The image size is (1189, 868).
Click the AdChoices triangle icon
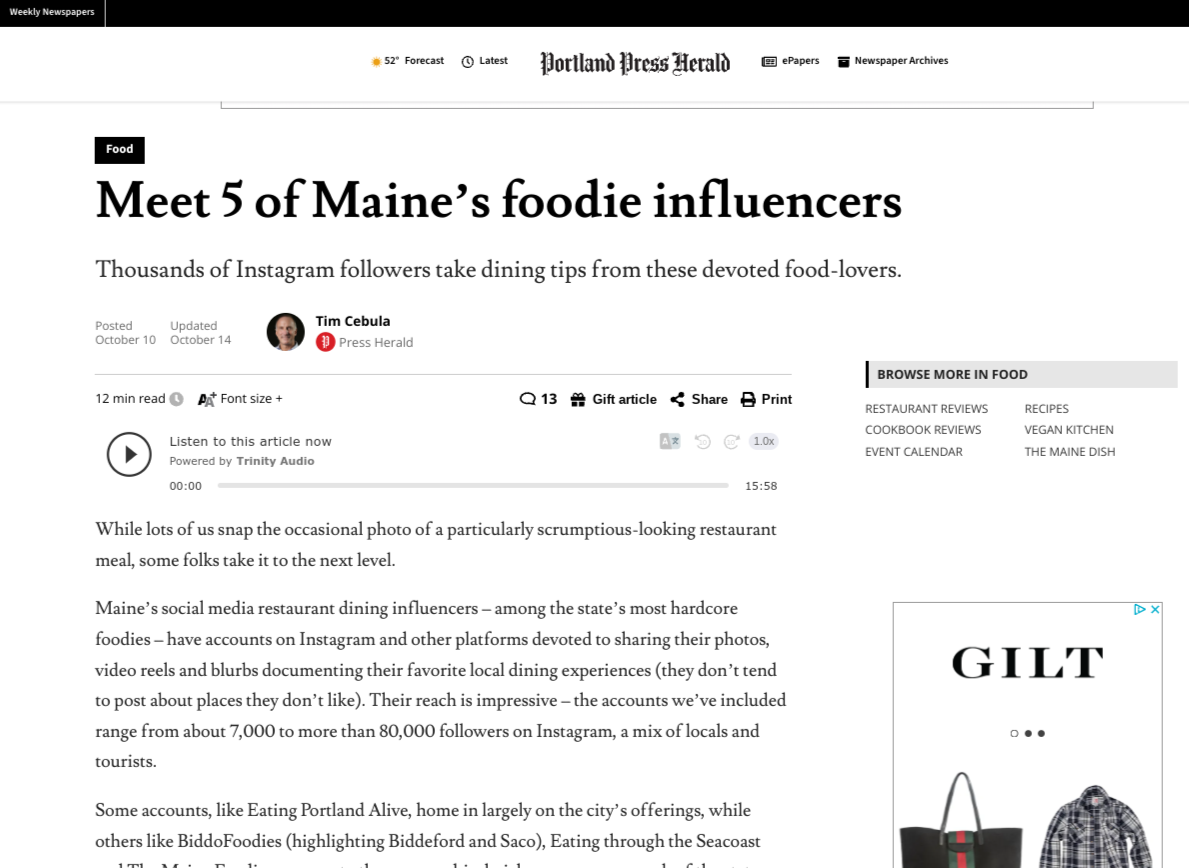pos(1139,609)
